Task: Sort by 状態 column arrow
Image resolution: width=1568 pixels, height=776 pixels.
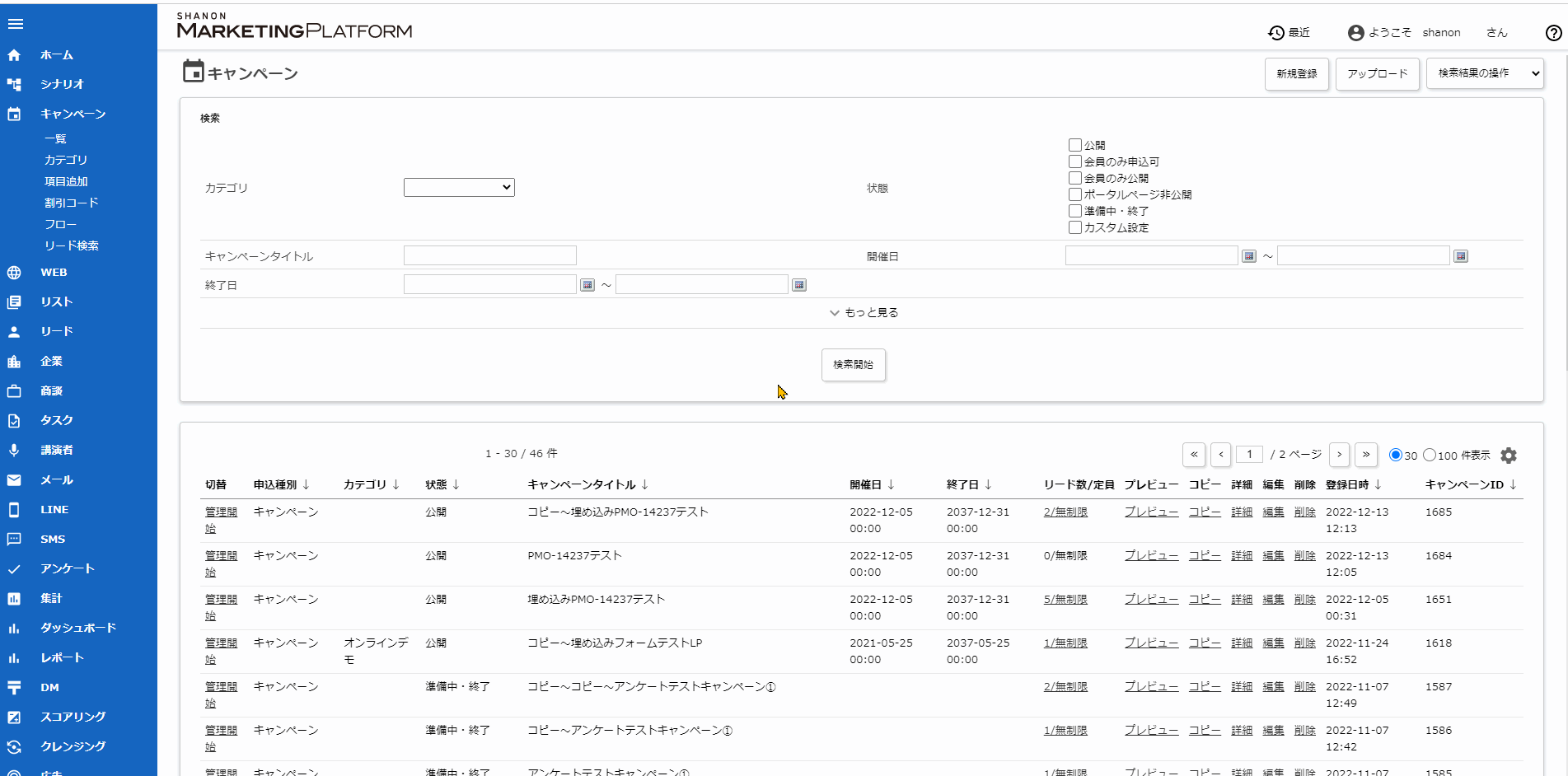Action: (x=456, y=484)
